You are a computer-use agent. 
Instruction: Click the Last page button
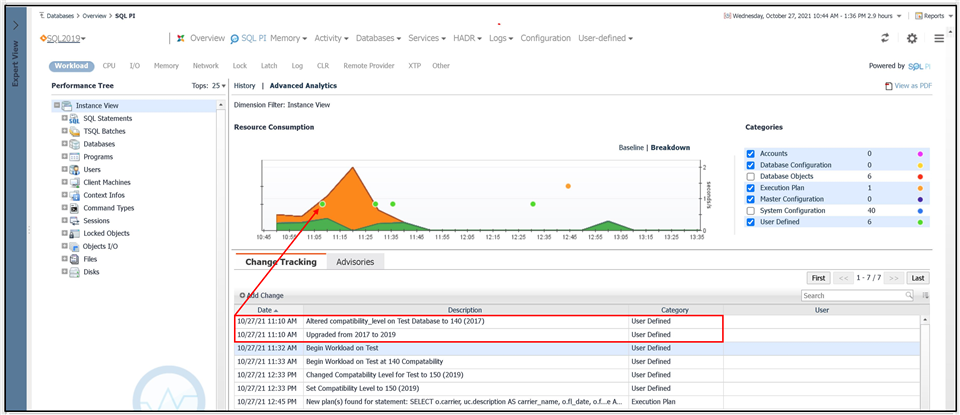pos(918,278)
